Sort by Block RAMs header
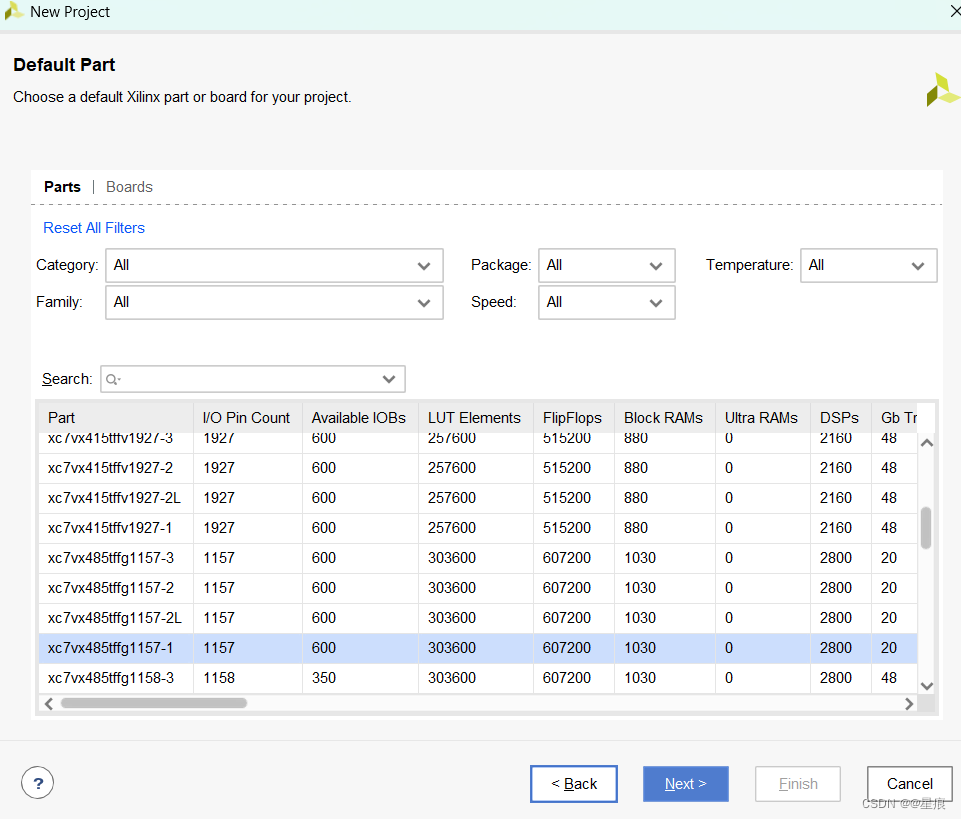Viewport: 961px width, 819px height. [664, 417]
